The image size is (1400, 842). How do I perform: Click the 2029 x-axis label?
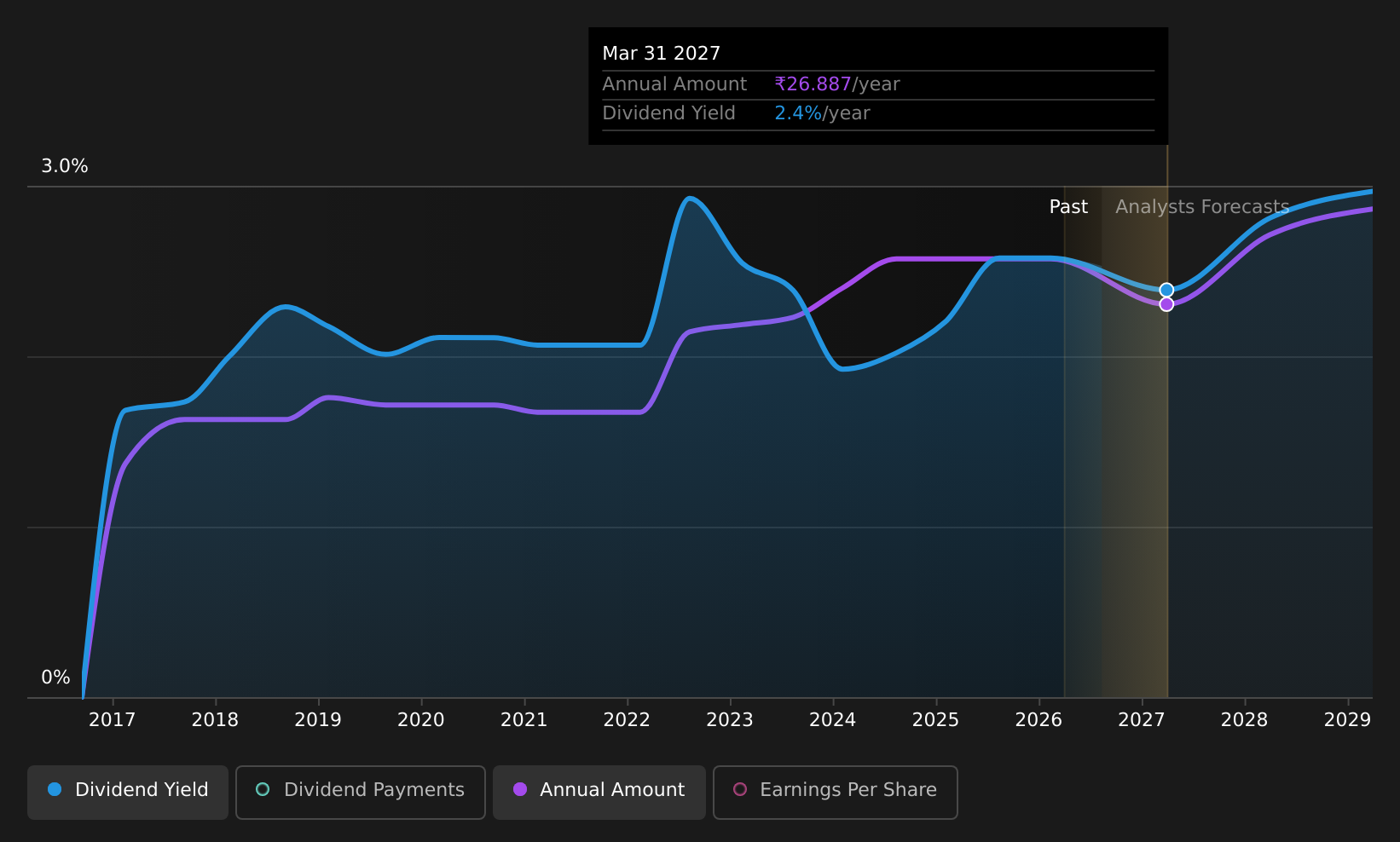(x=1348, y=720)
